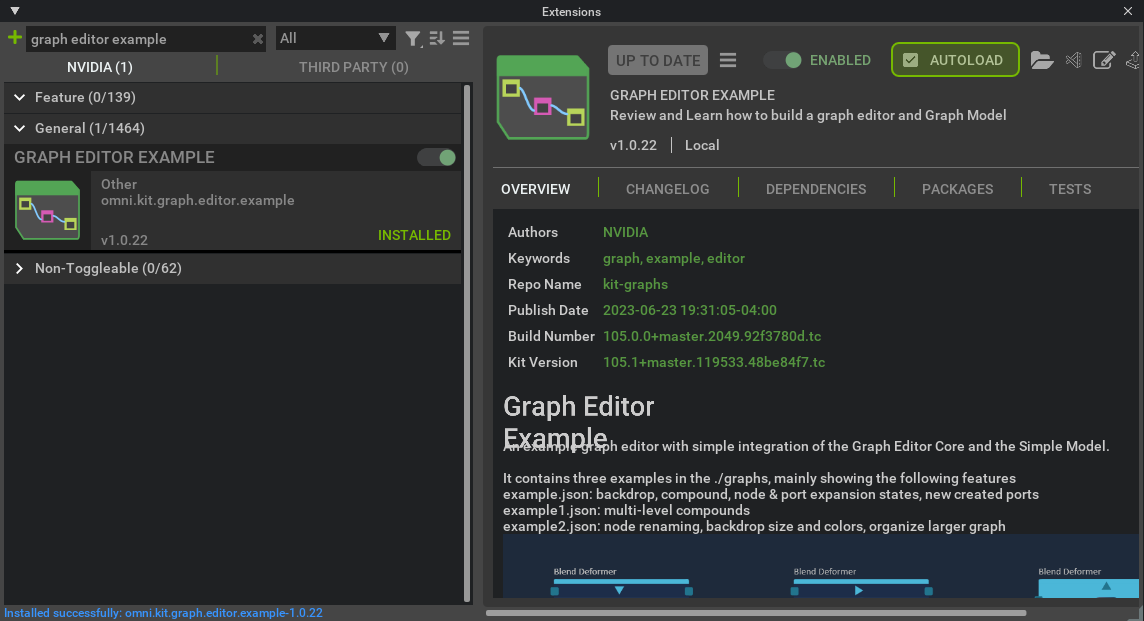1144x621 pixels.
Task: Uncheck the AUTOLOAD checkbox
Action: coord(911,60)
